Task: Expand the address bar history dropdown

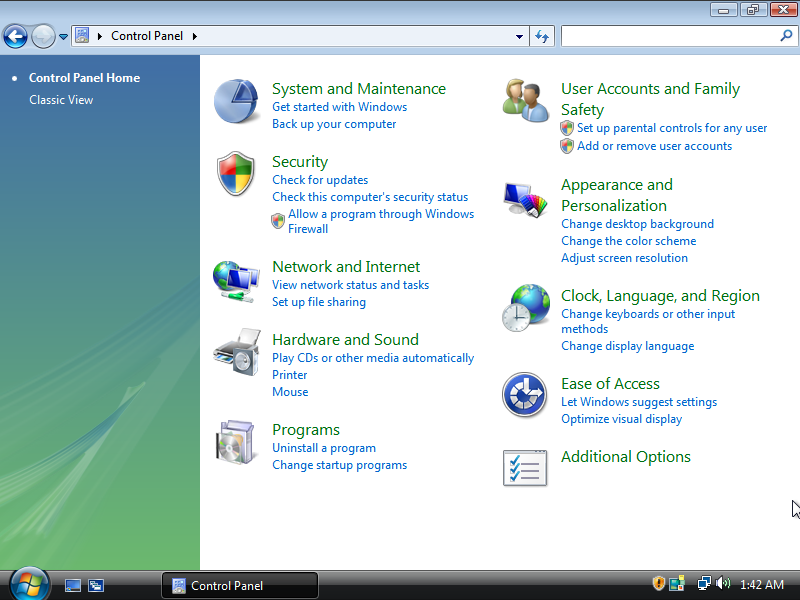Action: (x=519, y=37)
